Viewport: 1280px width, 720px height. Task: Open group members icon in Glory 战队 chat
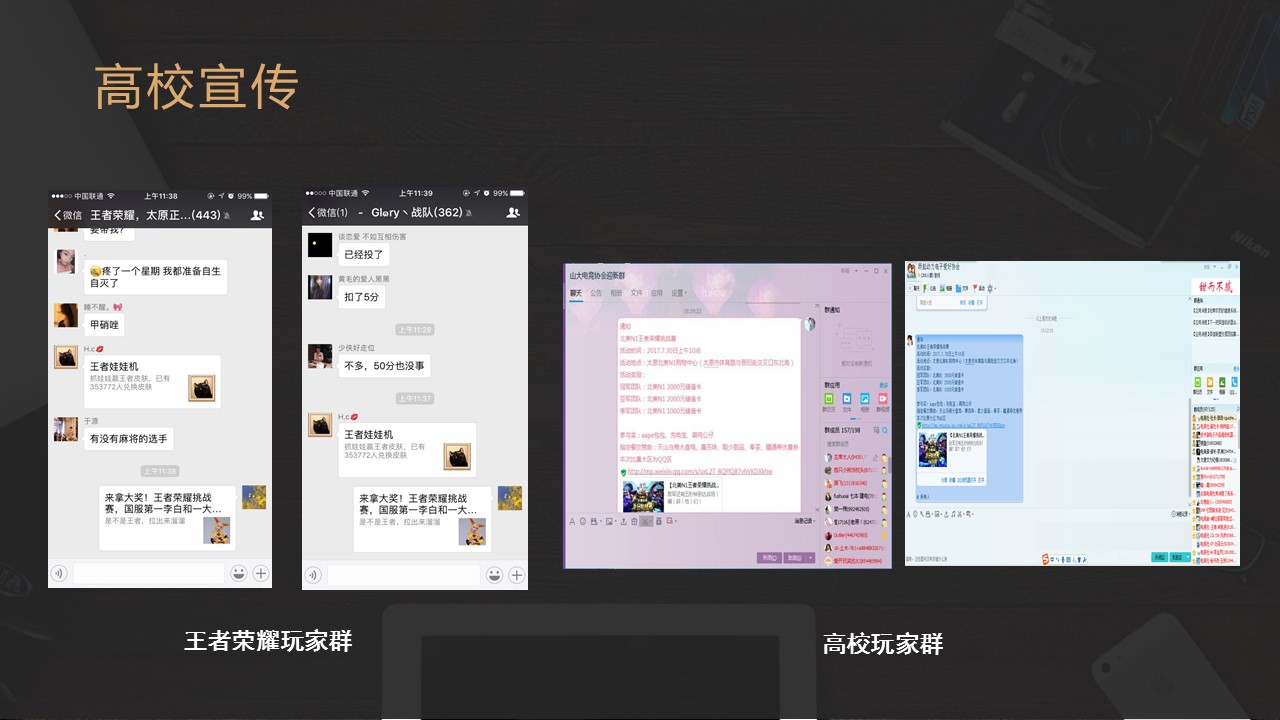point(513,213)
